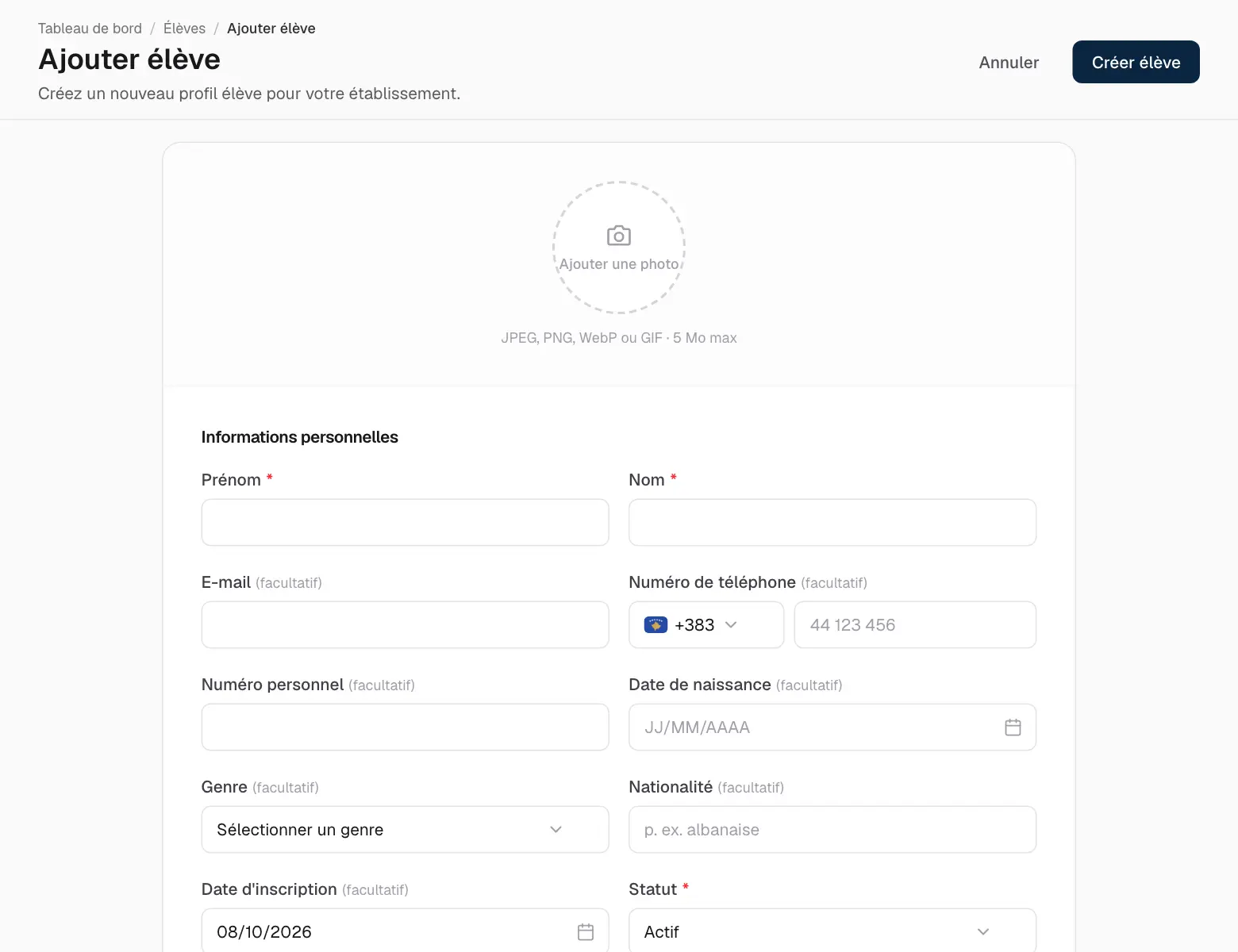
Task: Open the Statut dropdown showing Actif
Action: [x=832, y=931]
